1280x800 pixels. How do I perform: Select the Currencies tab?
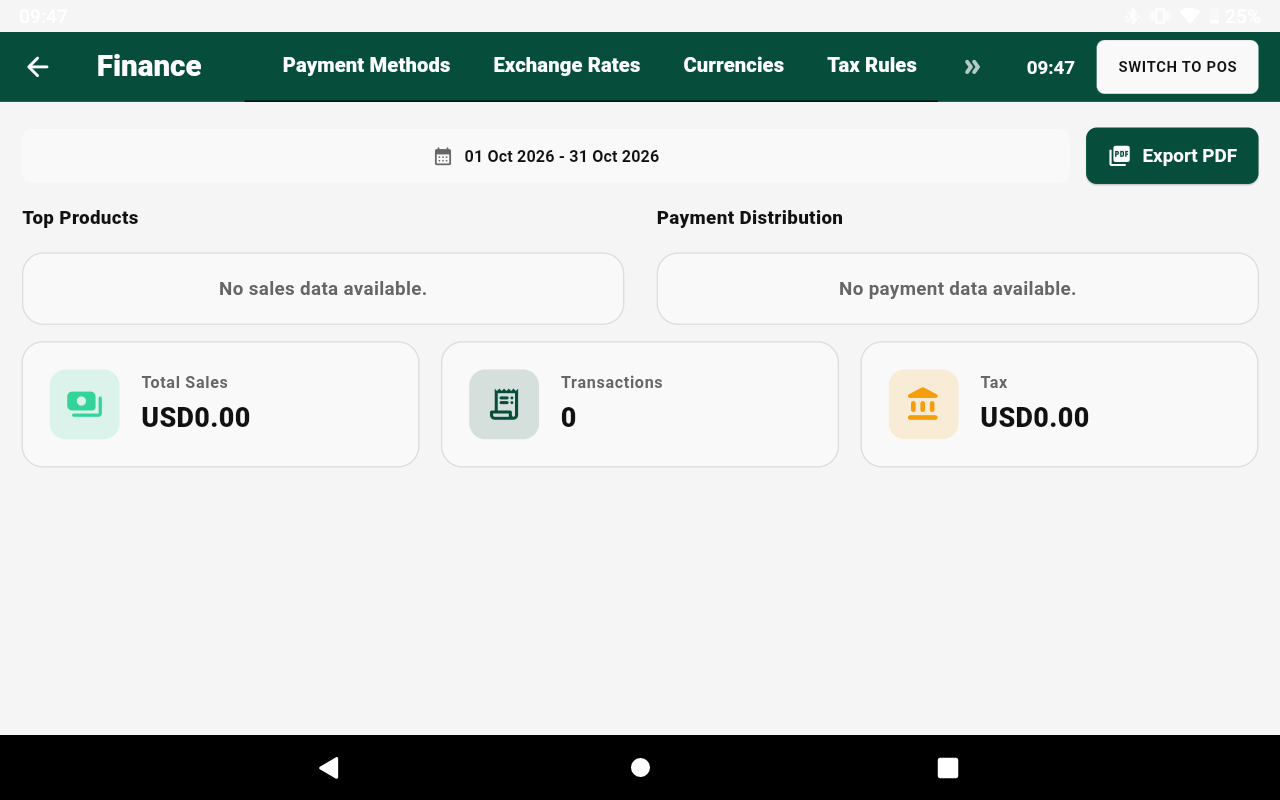[734, 65]
